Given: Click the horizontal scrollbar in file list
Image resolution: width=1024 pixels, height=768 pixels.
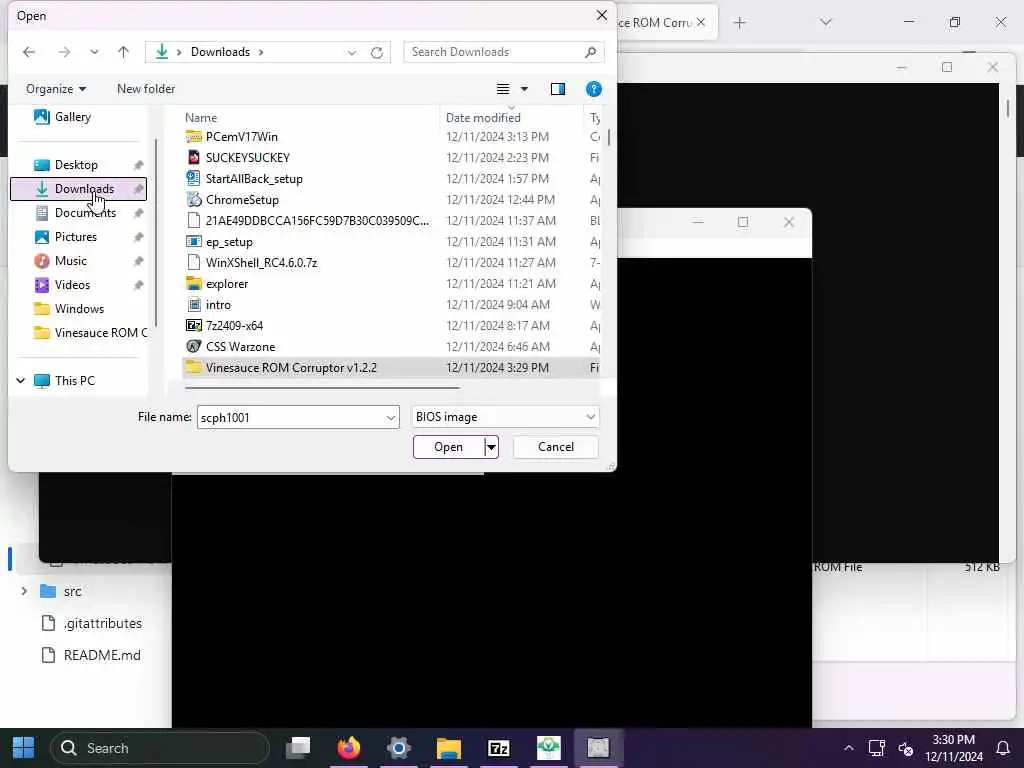Looking at the screenshot, I should tap(322, 387).
